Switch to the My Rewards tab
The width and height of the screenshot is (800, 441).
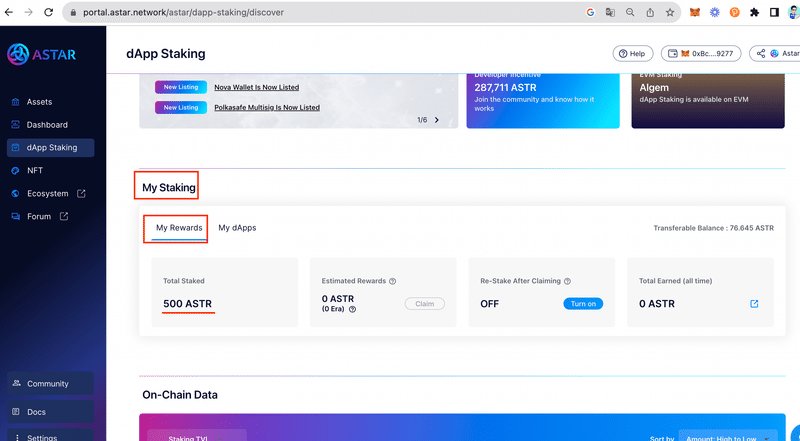coord(179,228)
